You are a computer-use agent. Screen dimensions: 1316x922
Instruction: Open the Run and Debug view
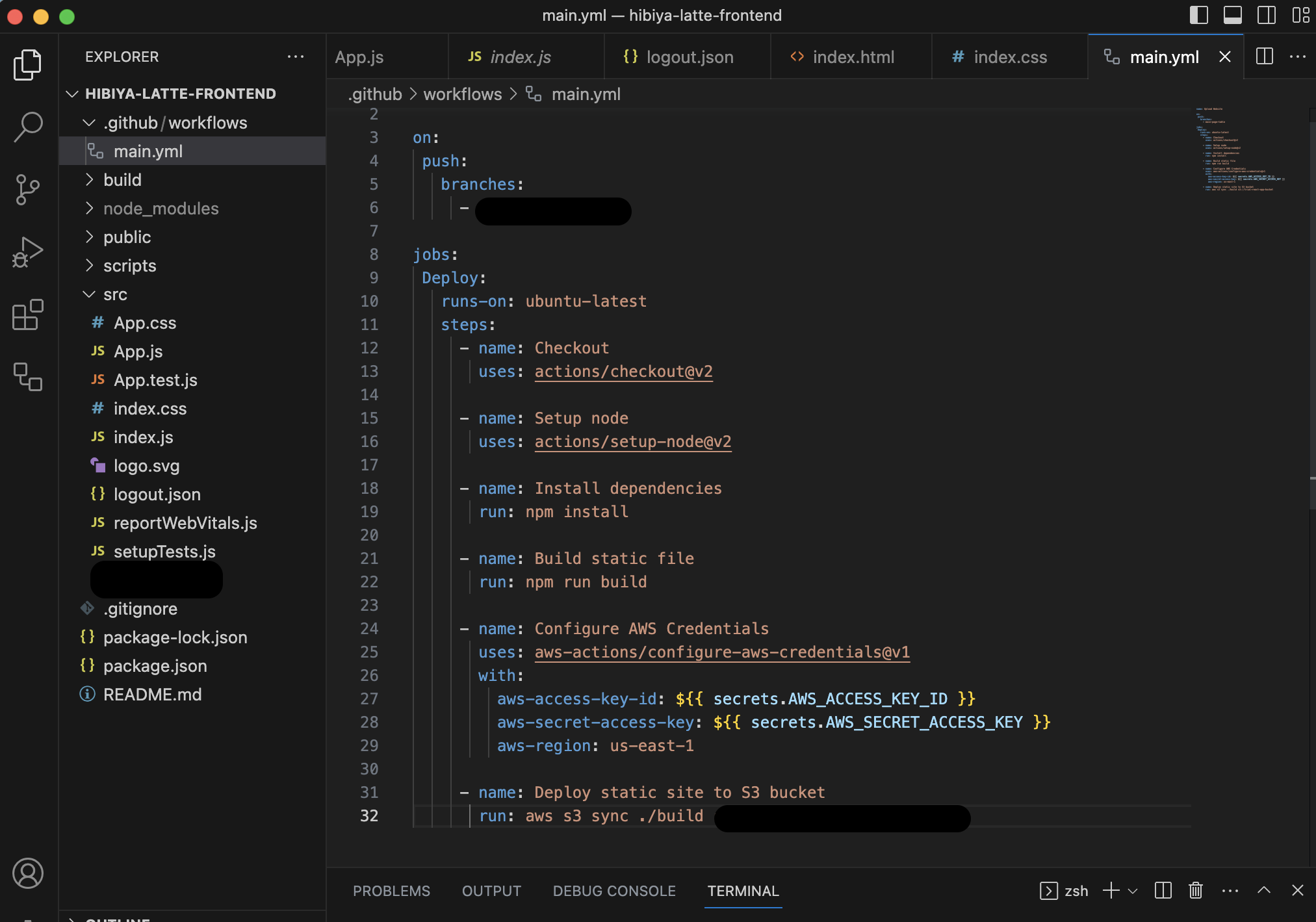click(27, 251)
